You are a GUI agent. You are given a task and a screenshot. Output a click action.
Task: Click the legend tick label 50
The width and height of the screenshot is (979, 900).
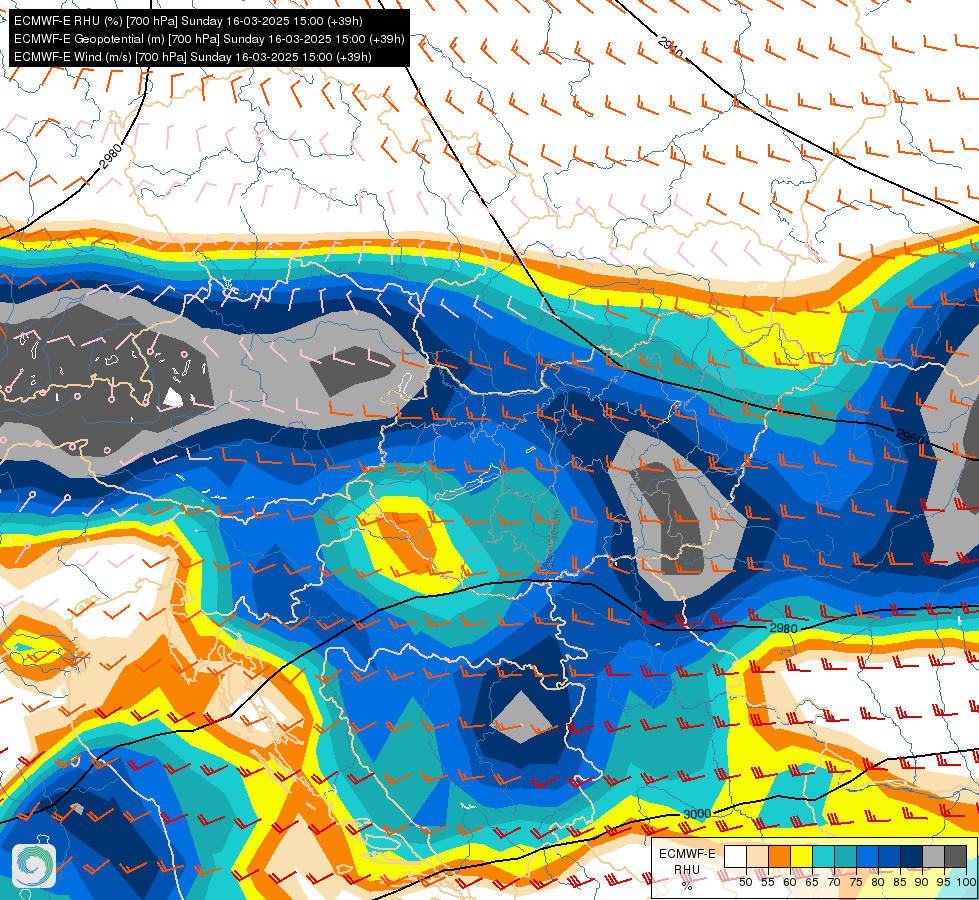point(745,882)
